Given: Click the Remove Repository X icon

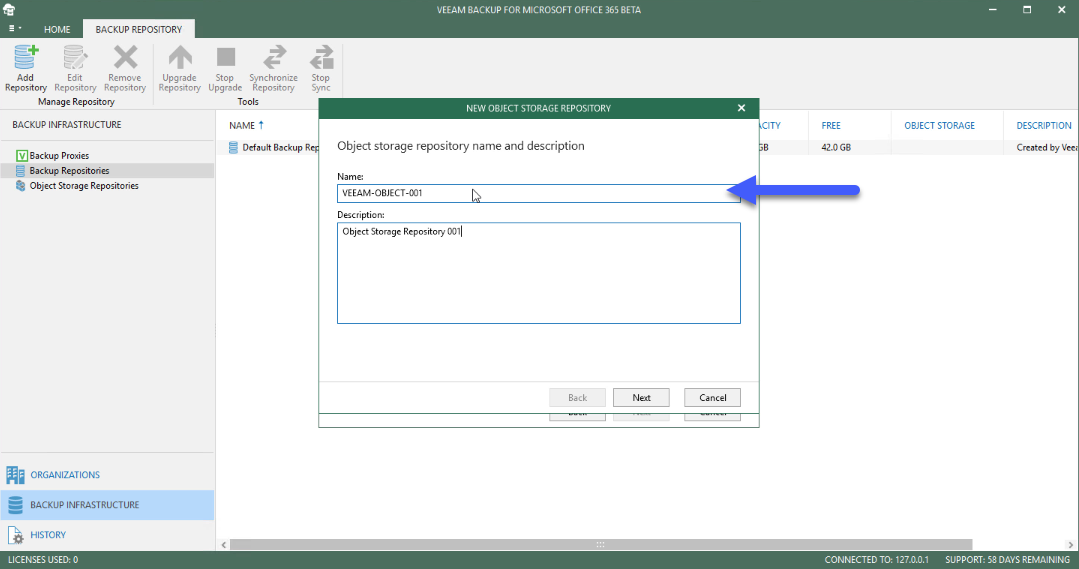Looking at the screenshot, I should click(x=125, y=57).
